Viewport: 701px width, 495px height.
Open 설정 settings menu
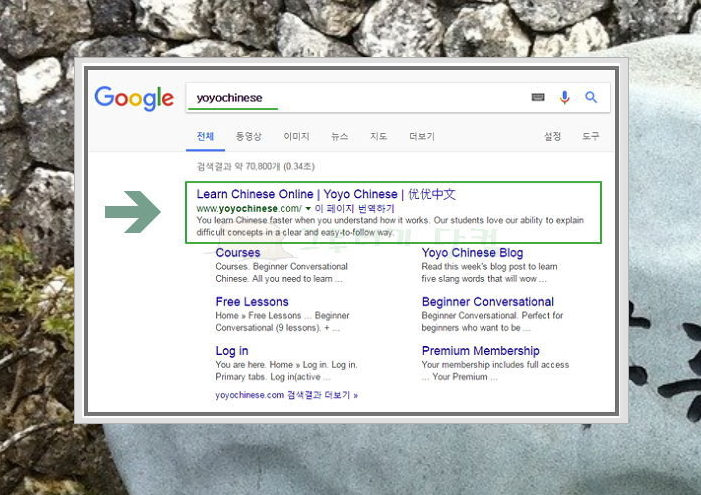coord(552,136)
